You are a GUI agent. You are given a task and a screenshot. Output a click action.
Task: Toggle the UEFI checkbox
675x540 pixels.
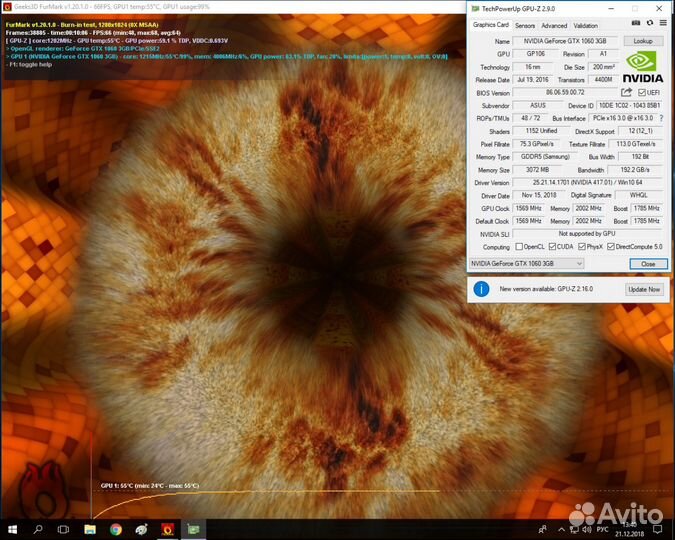[642, 93]
